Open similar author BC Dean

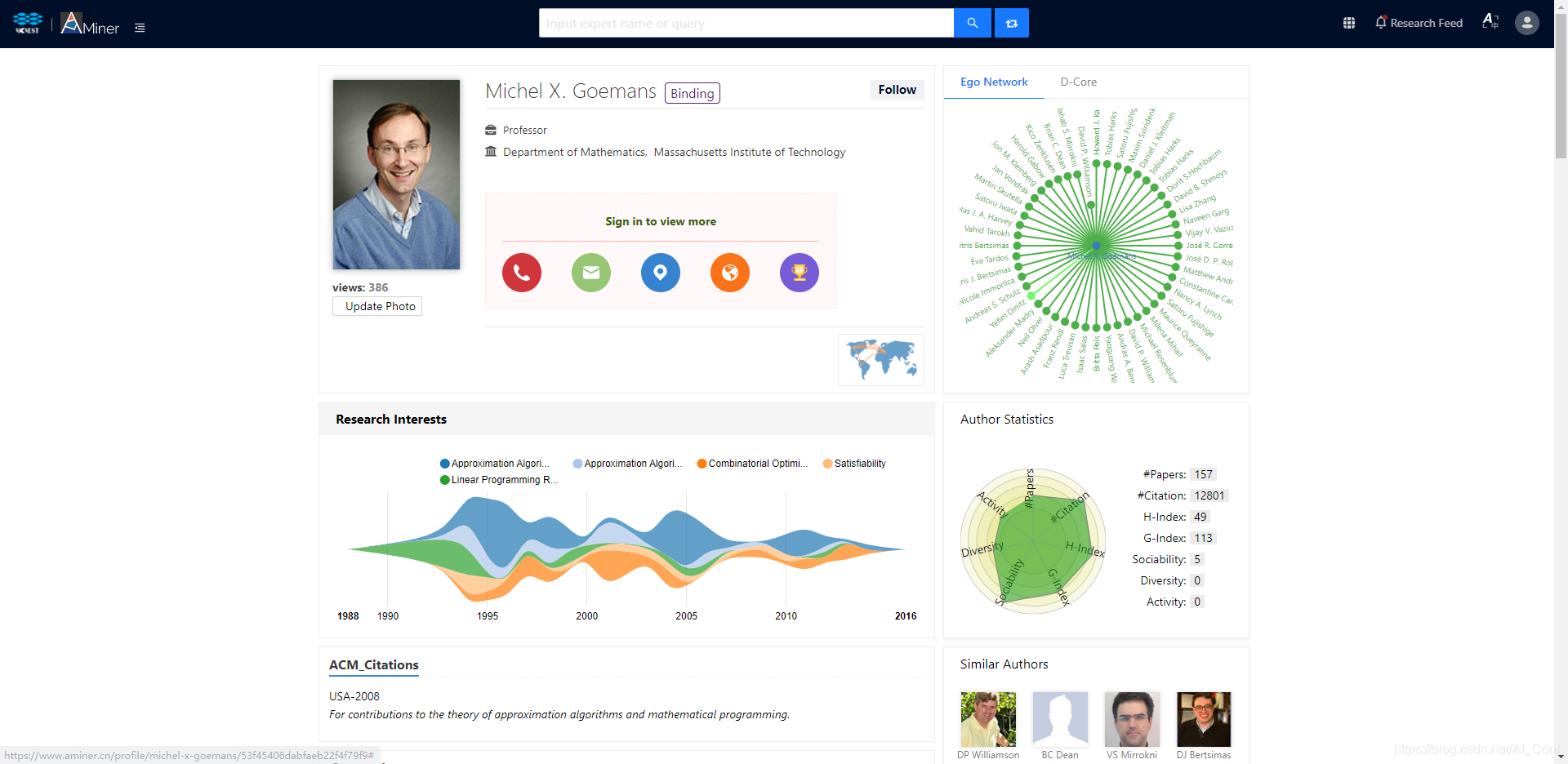(x=1060, y=726)
